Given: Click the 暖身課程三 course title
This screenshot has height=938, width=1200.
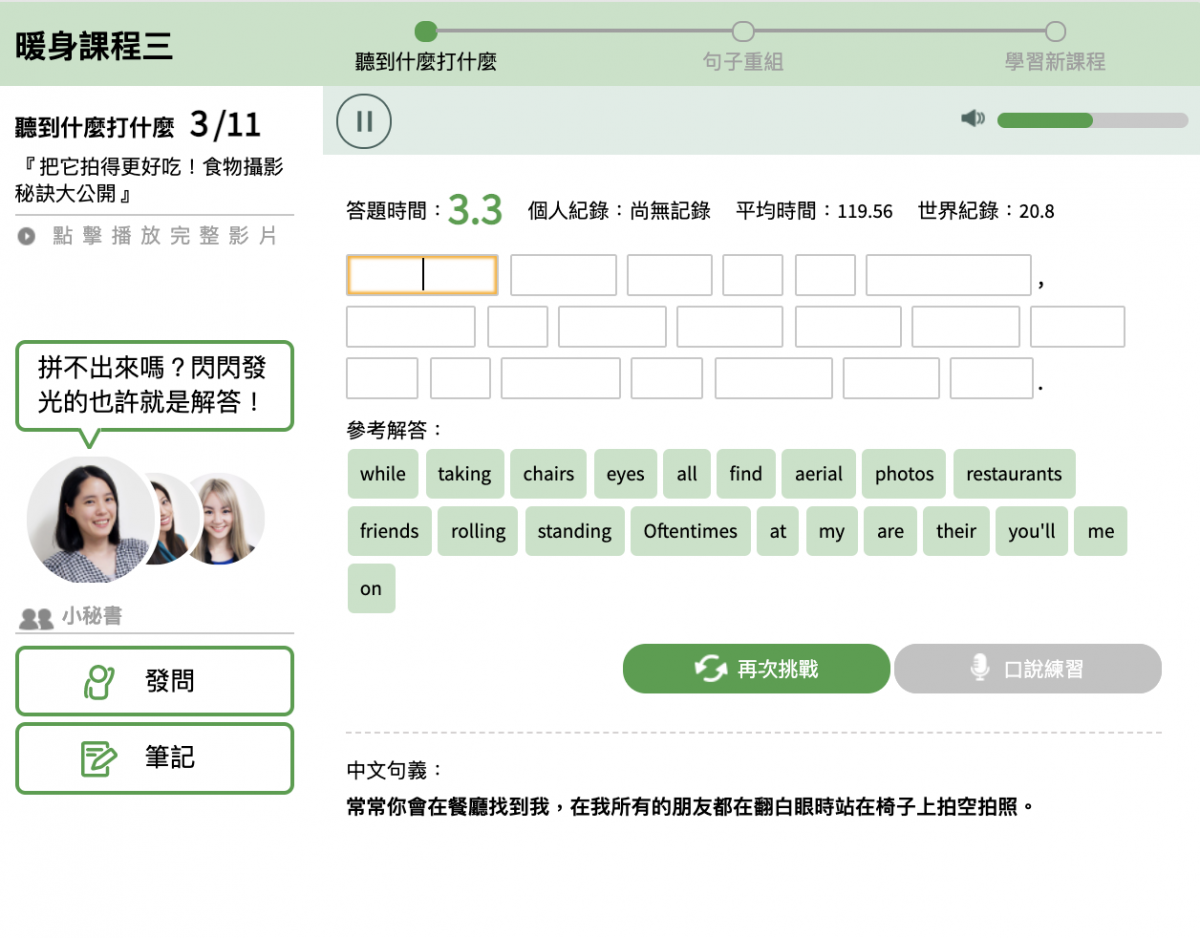Looking at the screenshot, I should 94,45.
